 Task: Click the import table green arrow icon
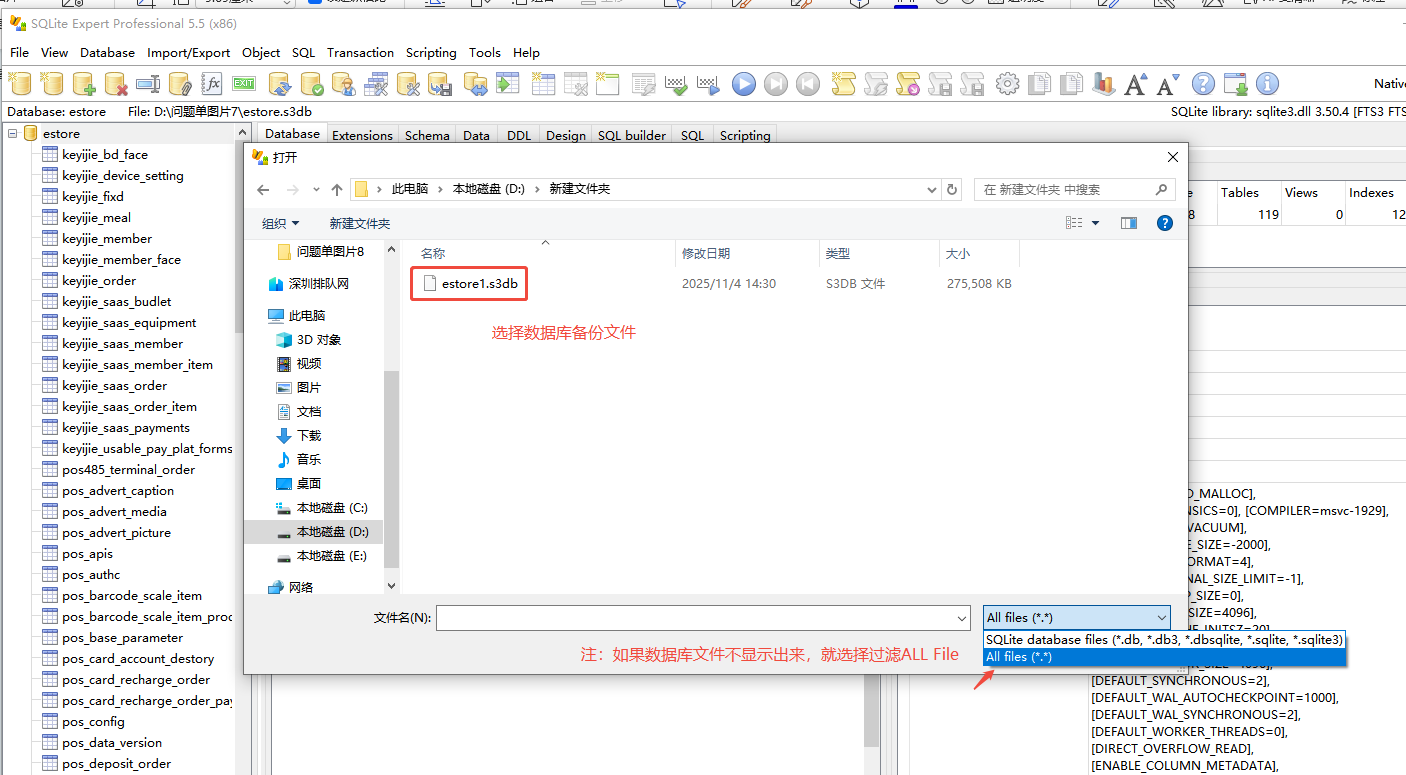point(507,84)
